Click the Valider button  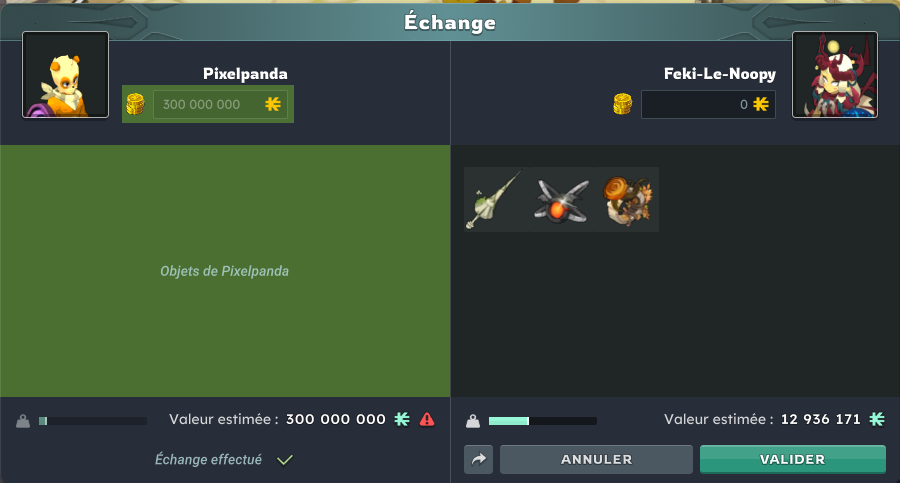pos(793,459)
